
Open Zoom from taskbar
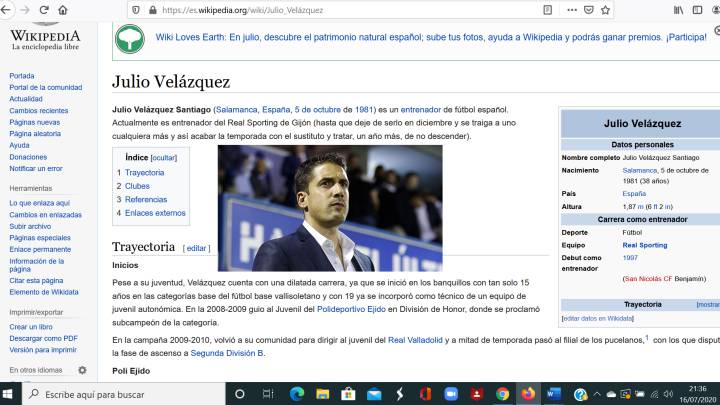(451, 394)
